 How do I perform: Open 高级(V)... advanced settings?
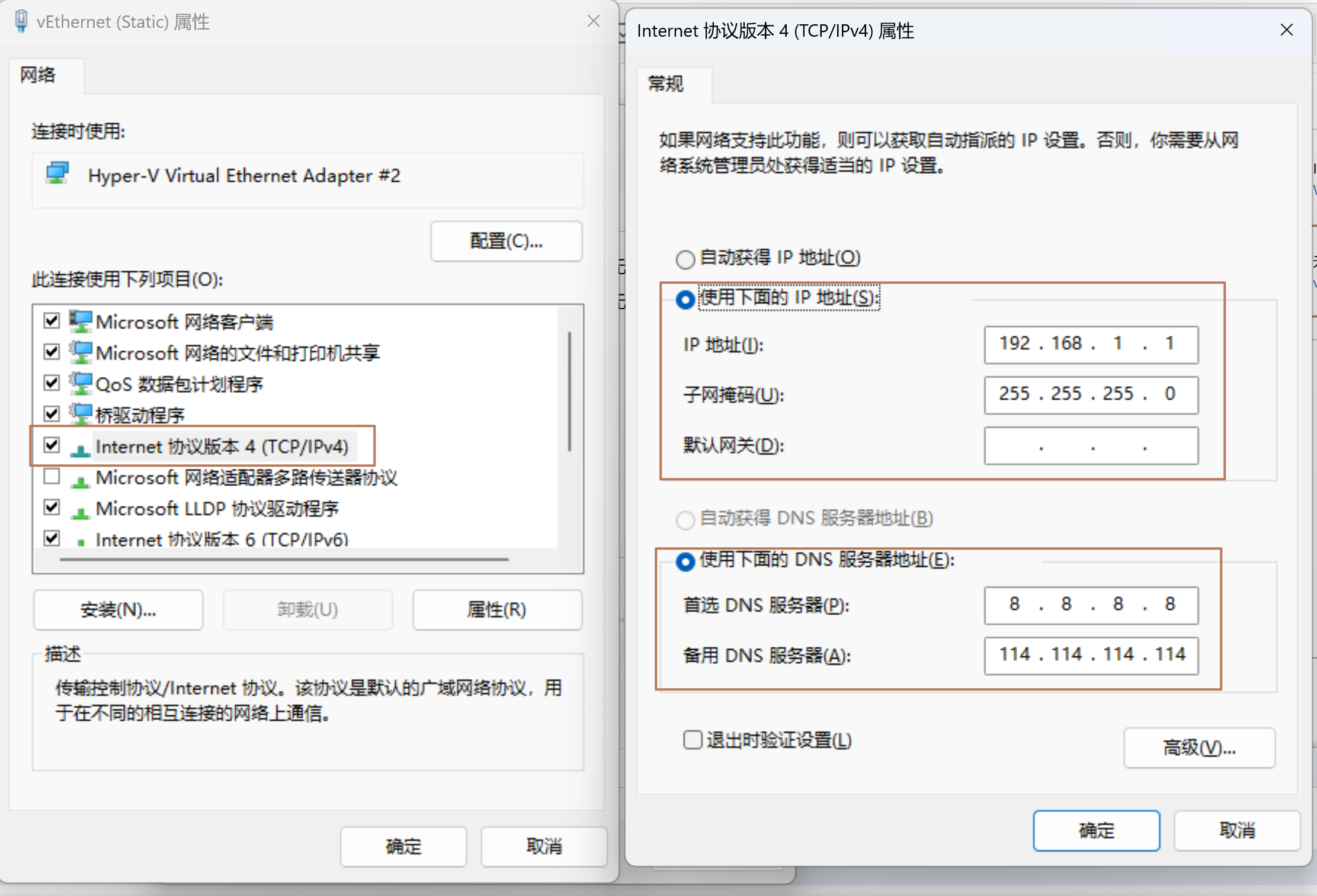[1199, 748]
